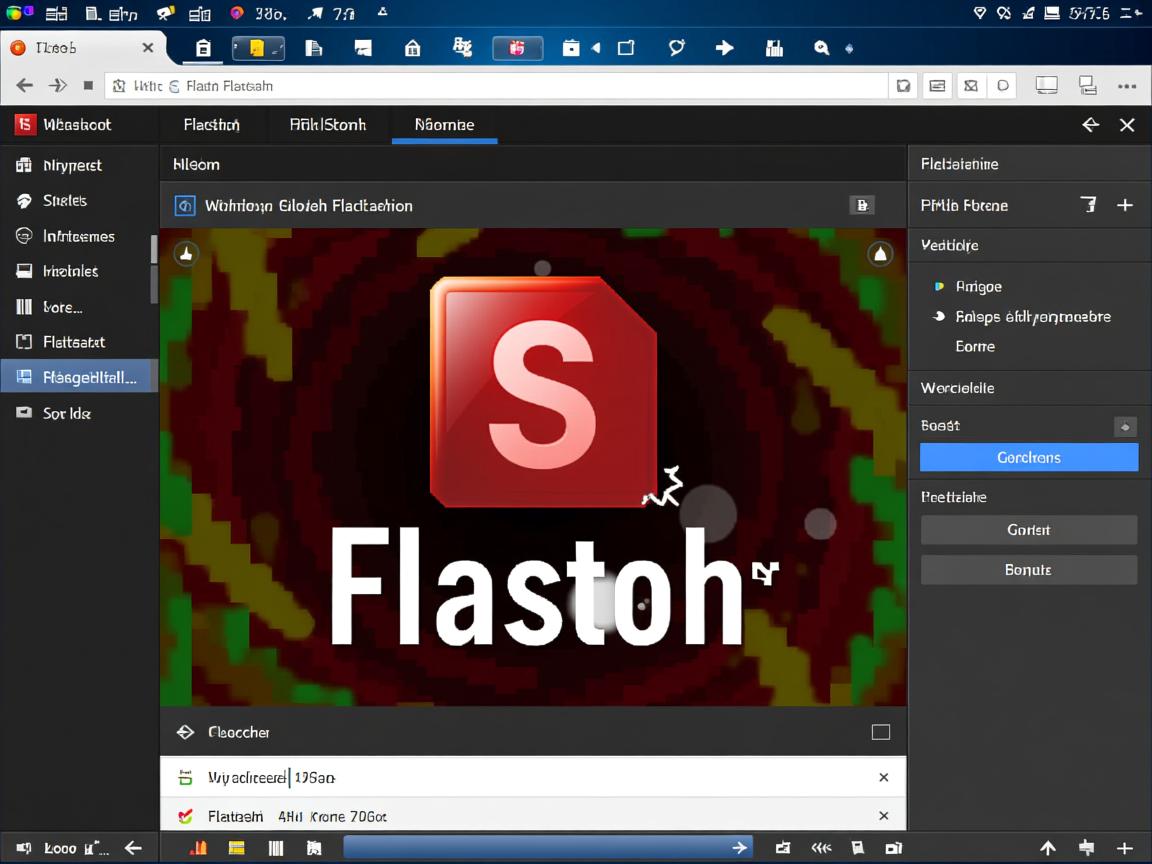Open the add (+) icon next to Pfila Forene
This screenshot has height=864, width=1152.
(1126, 204)
